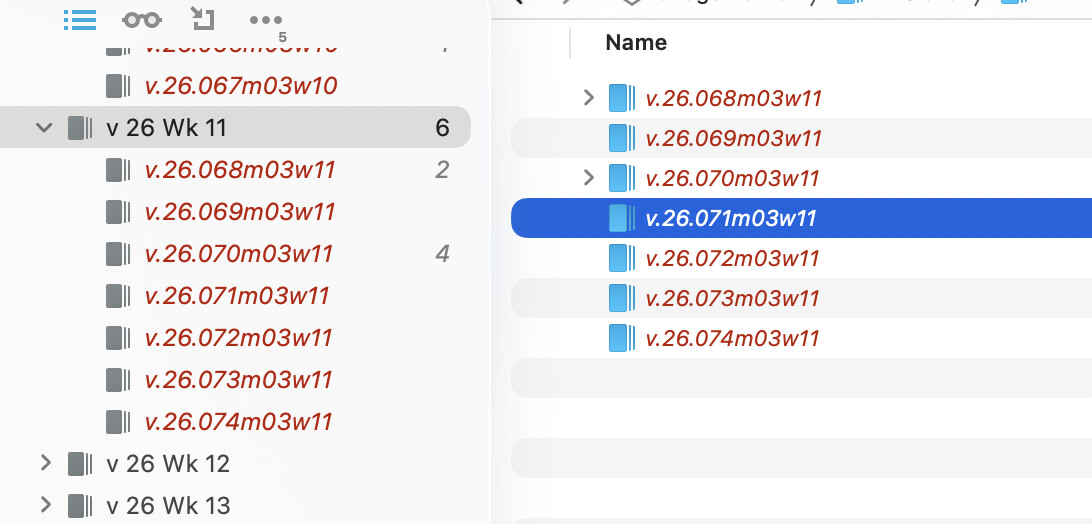Expand v.26.068m03w11 in the item list

click(589, 98)
